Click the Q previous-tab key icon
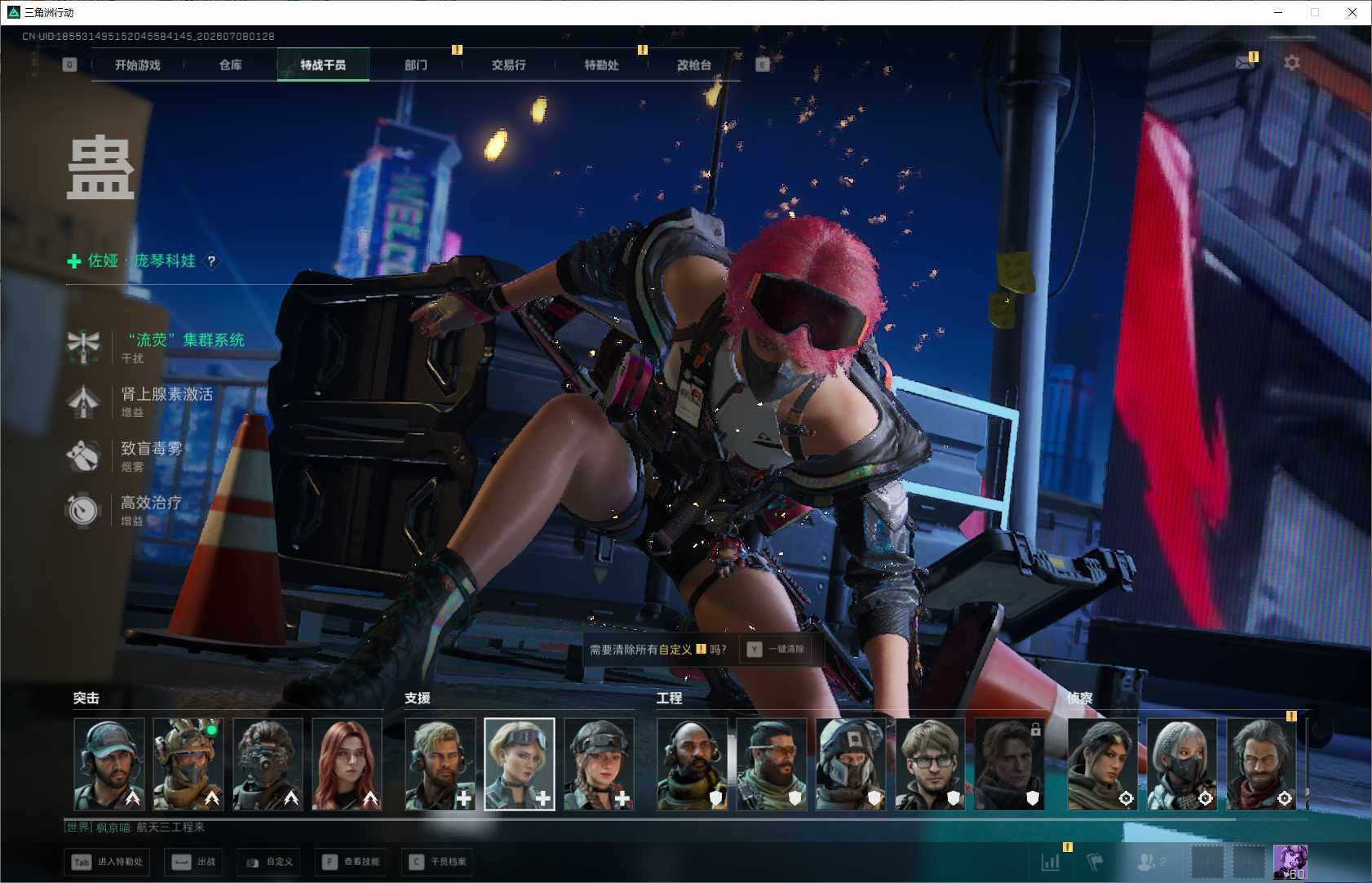Viewport: 1372px width, 883px height. click(69, 64)
